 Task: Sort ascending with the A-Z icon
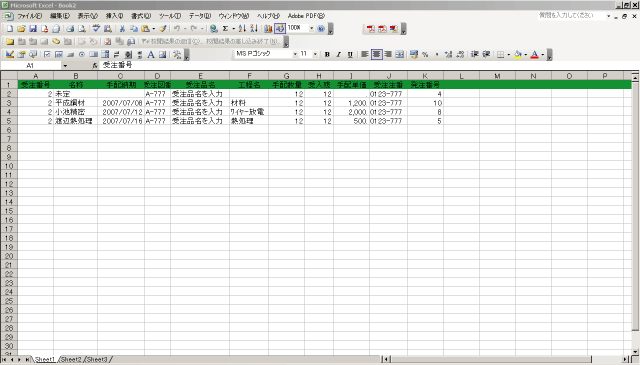tap(242, 29)
